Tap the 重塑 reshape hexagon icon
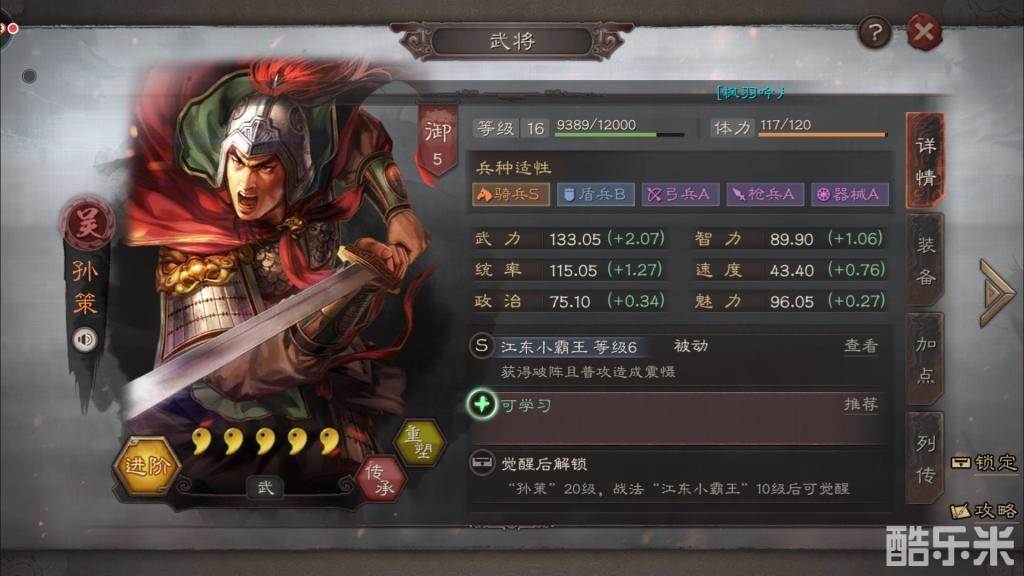 tap(419, 441)
